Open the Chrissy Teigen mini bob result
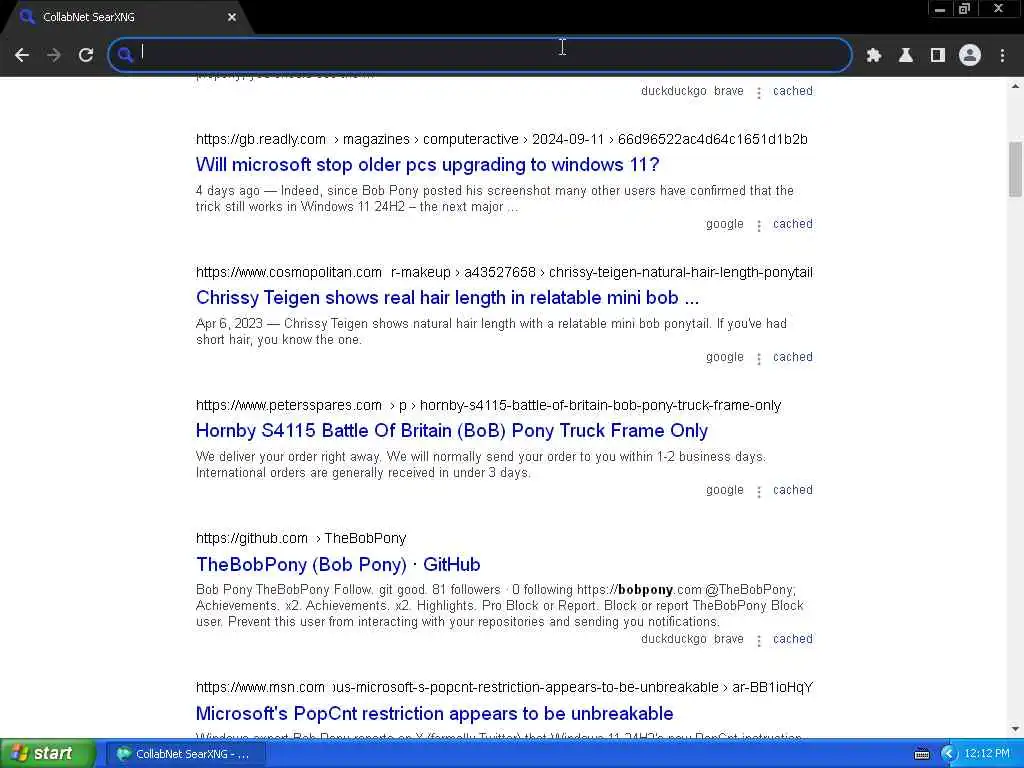The width and height of the screenshot is (1024, 768). (x=447, y=298)
